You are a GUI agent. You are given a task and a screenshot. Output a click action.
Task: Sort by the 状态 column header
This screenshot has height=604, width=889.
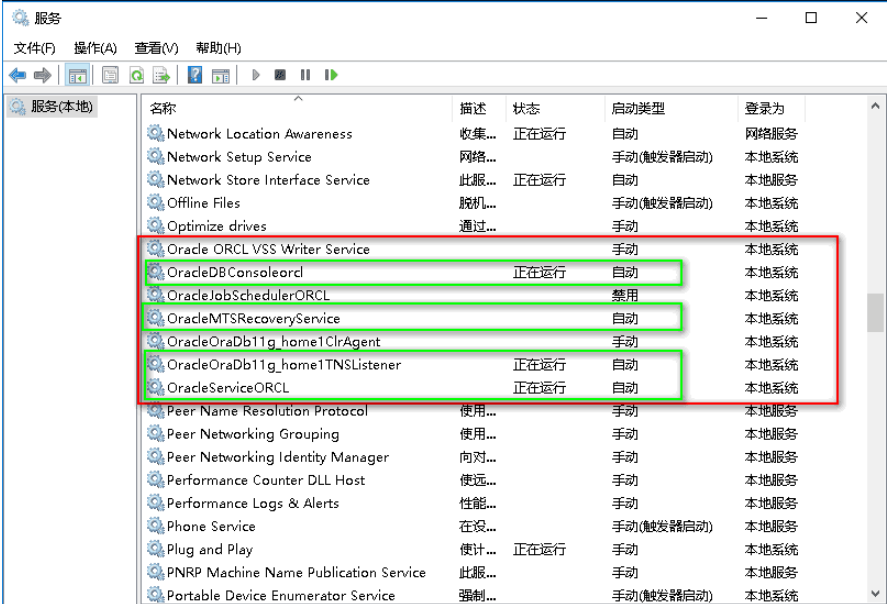pos(555,108)
